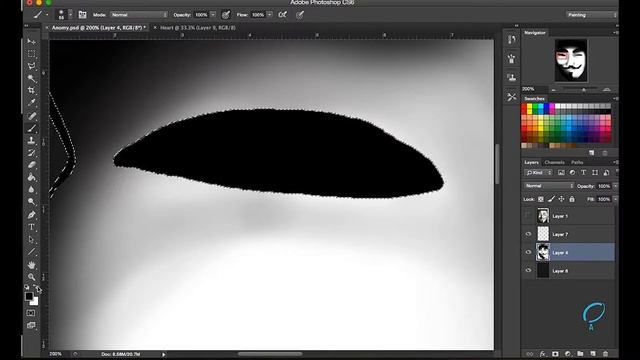The width and height of the screenshot is (640, 360).
Task: Select the Brush tool in toolbox
Action: 31,129
